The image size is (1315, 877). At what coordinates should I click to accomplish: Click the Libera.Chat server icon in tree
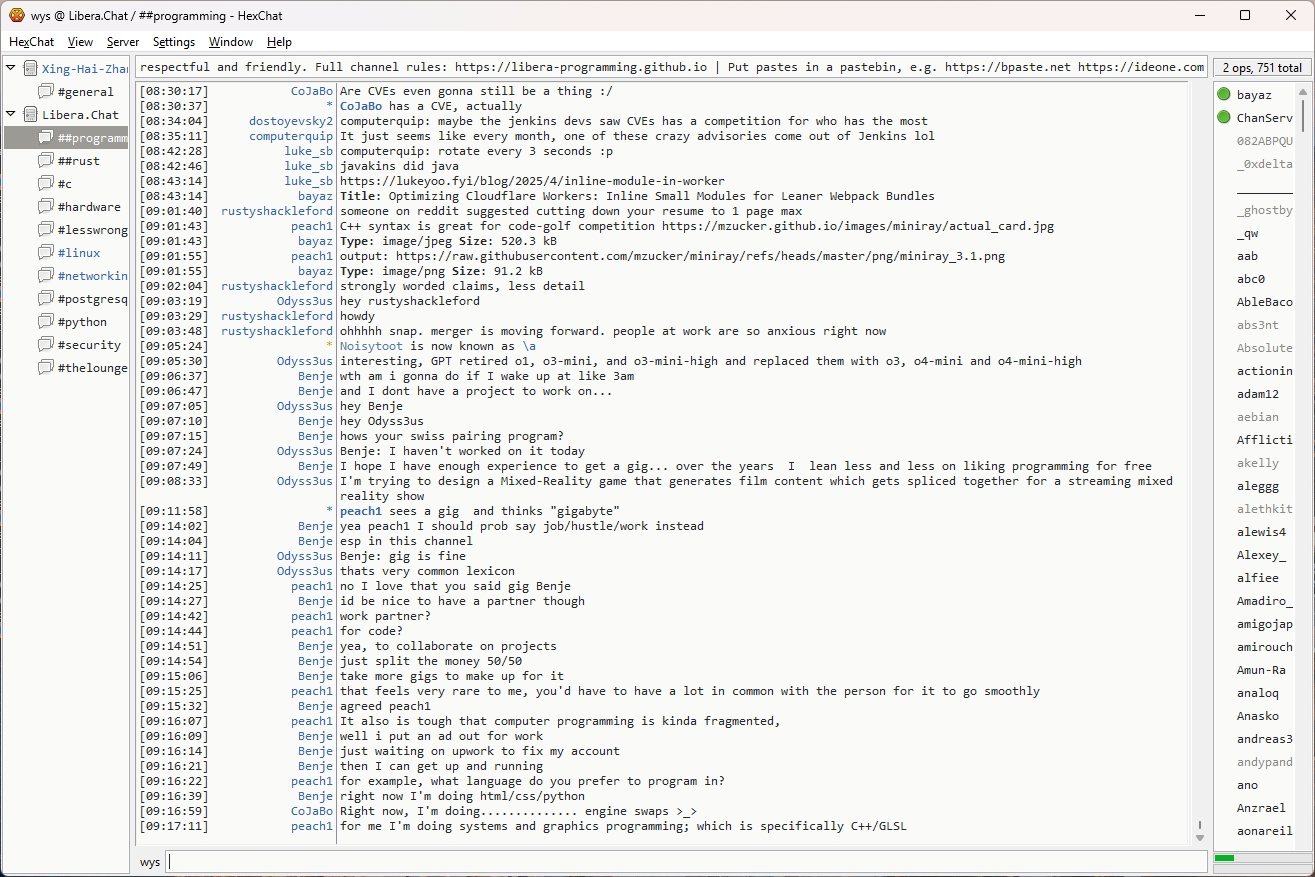pos(31,115)
